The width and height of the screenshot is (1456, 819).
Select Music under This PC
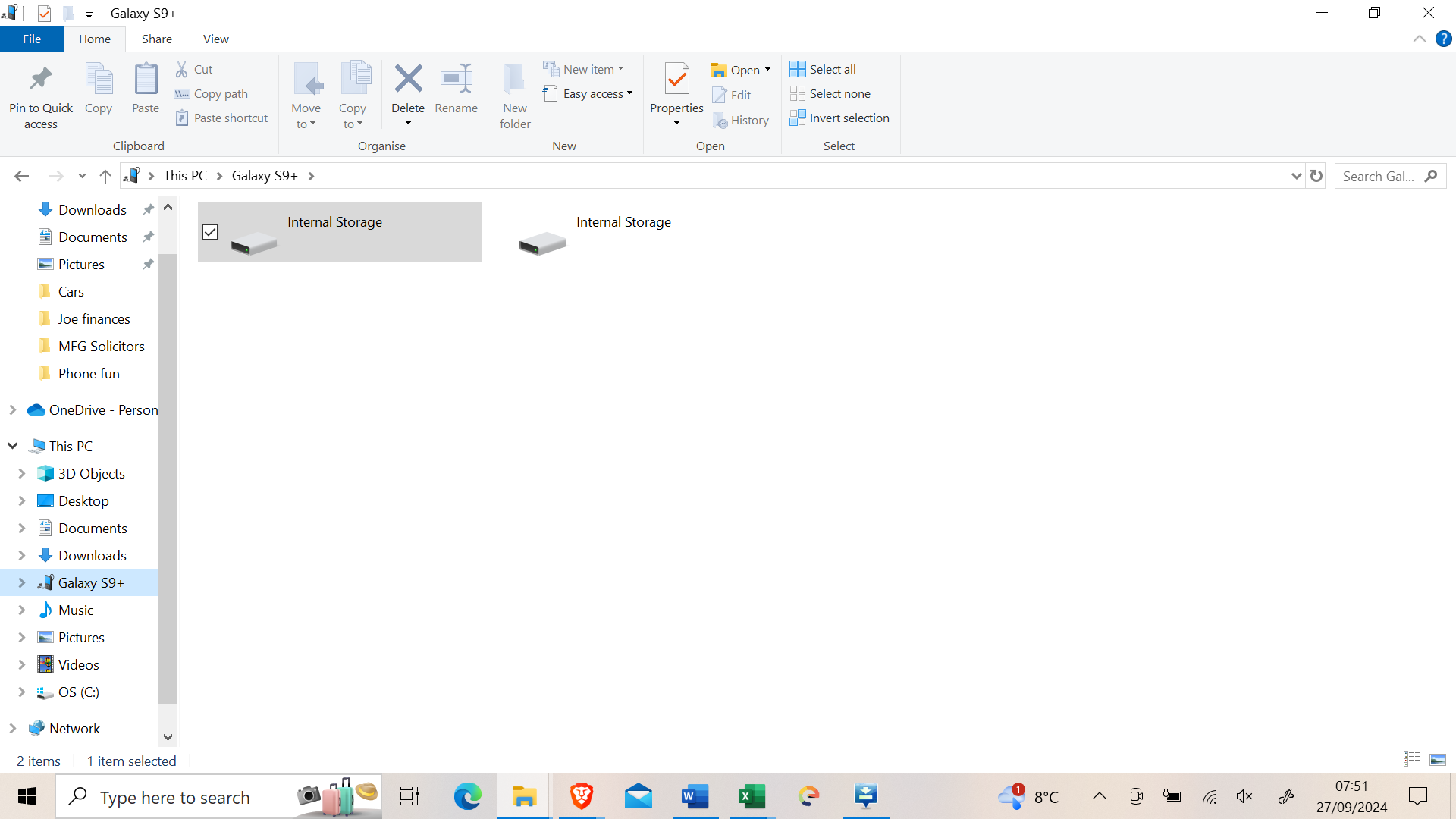tap(76, 610)
